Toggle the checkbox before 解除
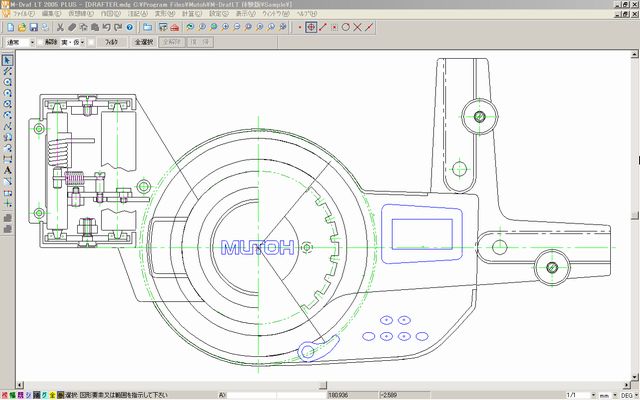 coord(40,42)
